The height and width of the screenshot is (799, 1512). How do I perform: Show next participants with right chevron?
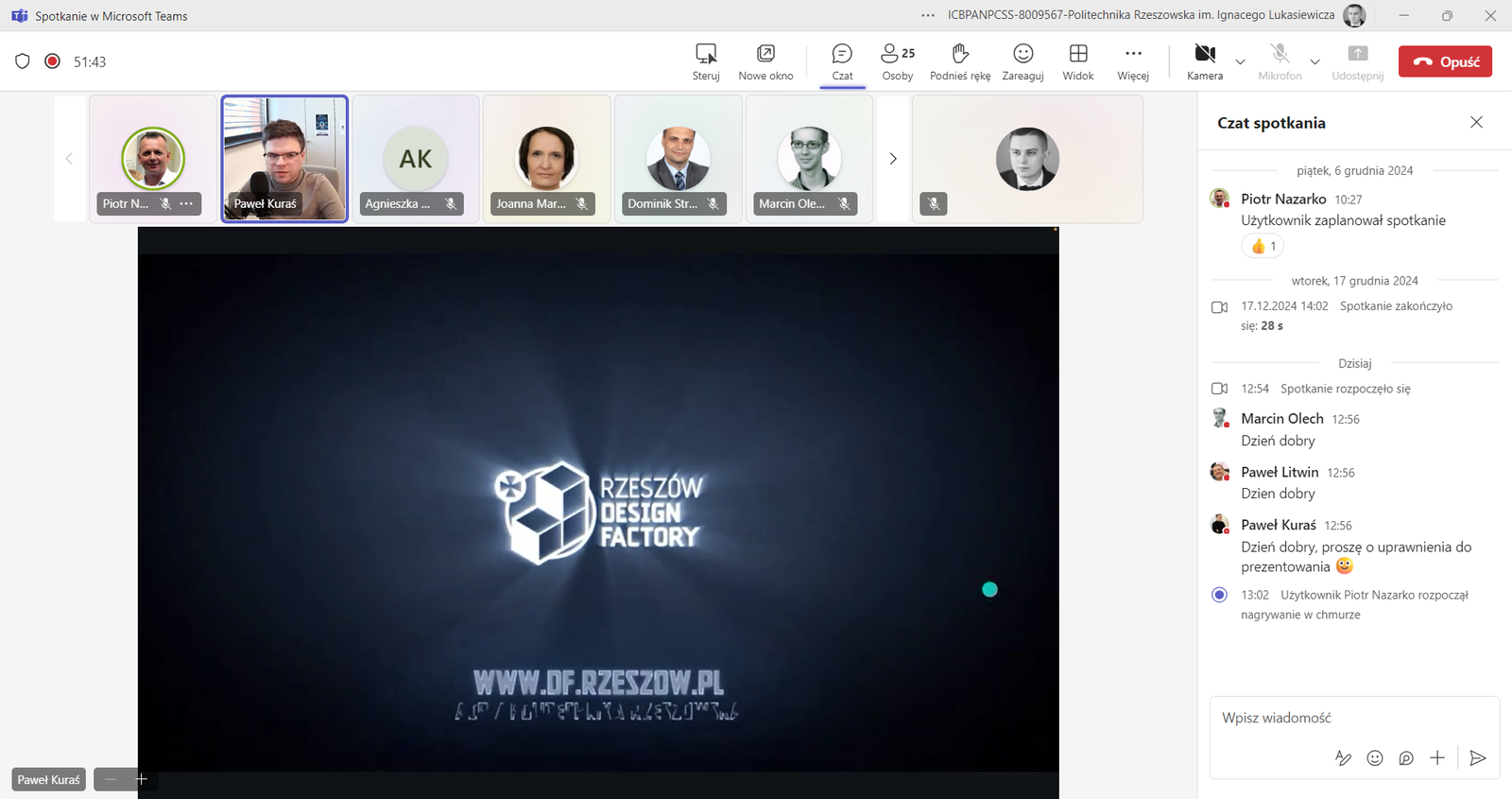pos(893,159)
